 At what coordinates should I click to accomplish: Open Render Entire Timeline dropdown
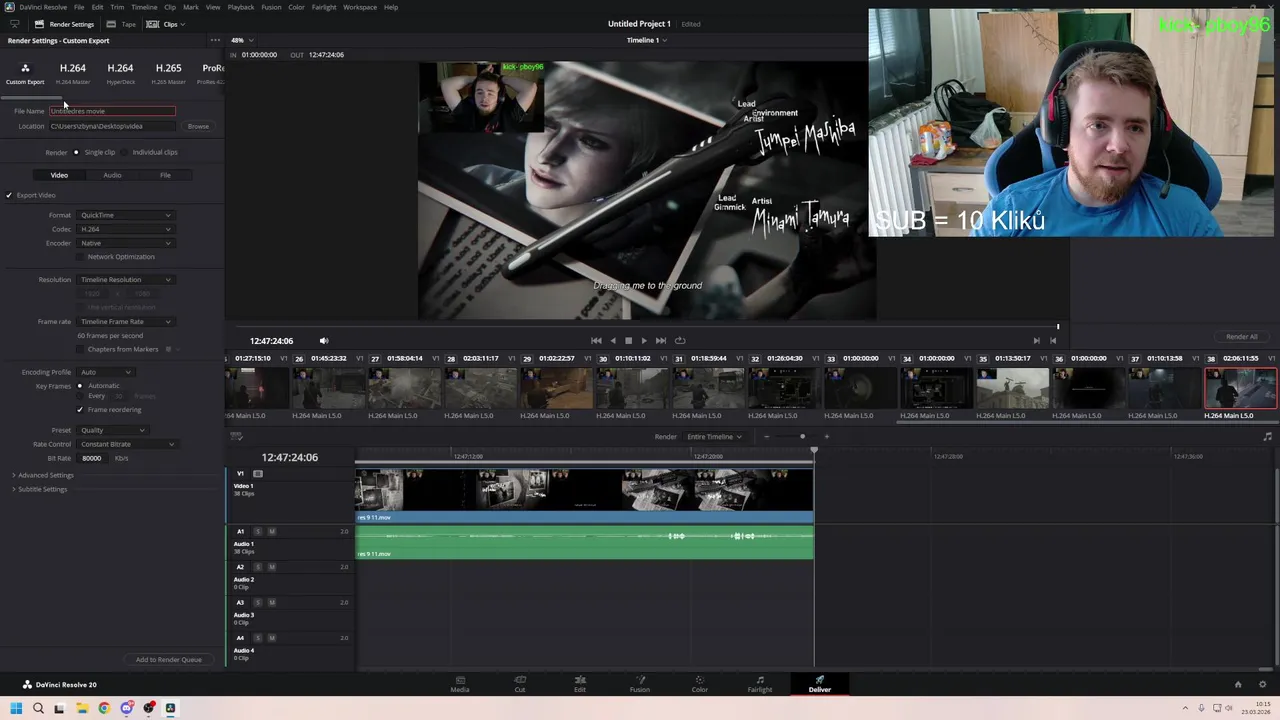(x=714, y=436)
